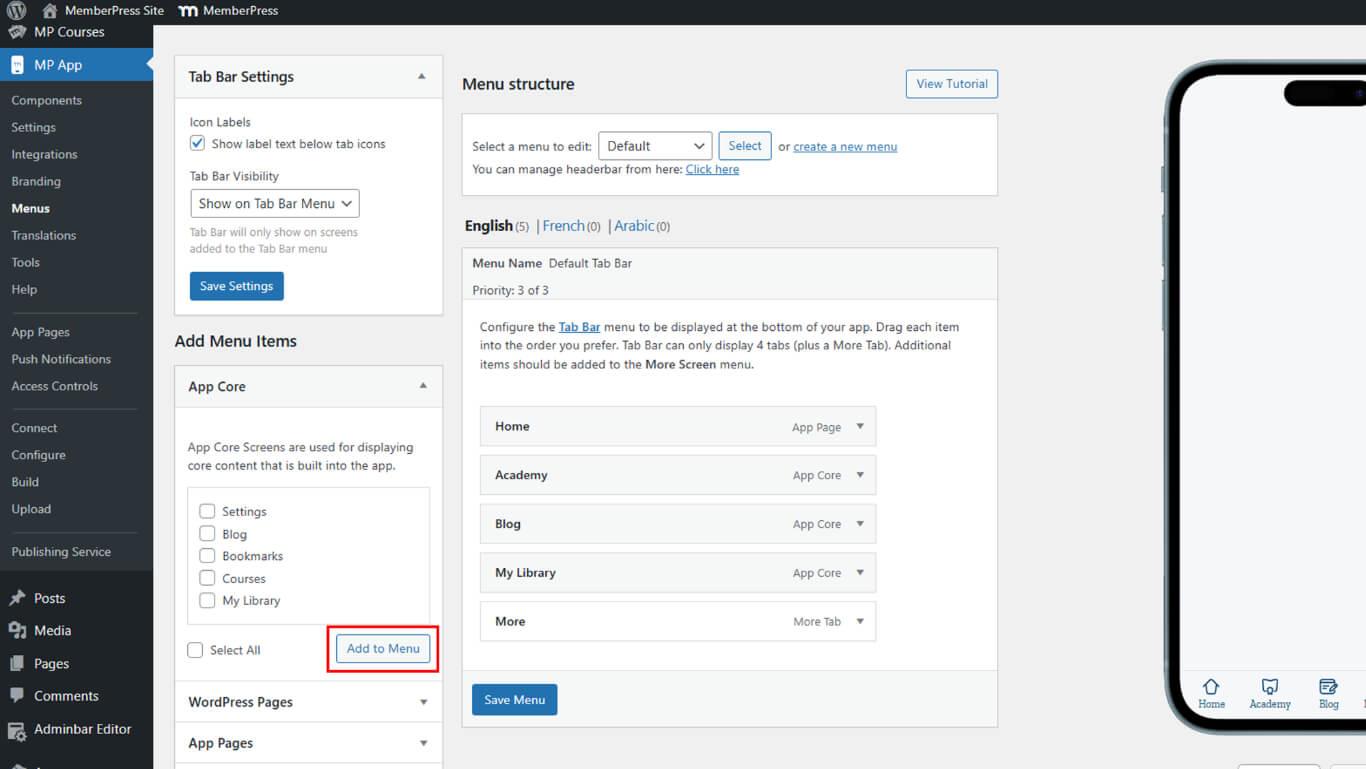
Task: Open the Select a menu to edit dropdown
Action: (x=655, y=146)
